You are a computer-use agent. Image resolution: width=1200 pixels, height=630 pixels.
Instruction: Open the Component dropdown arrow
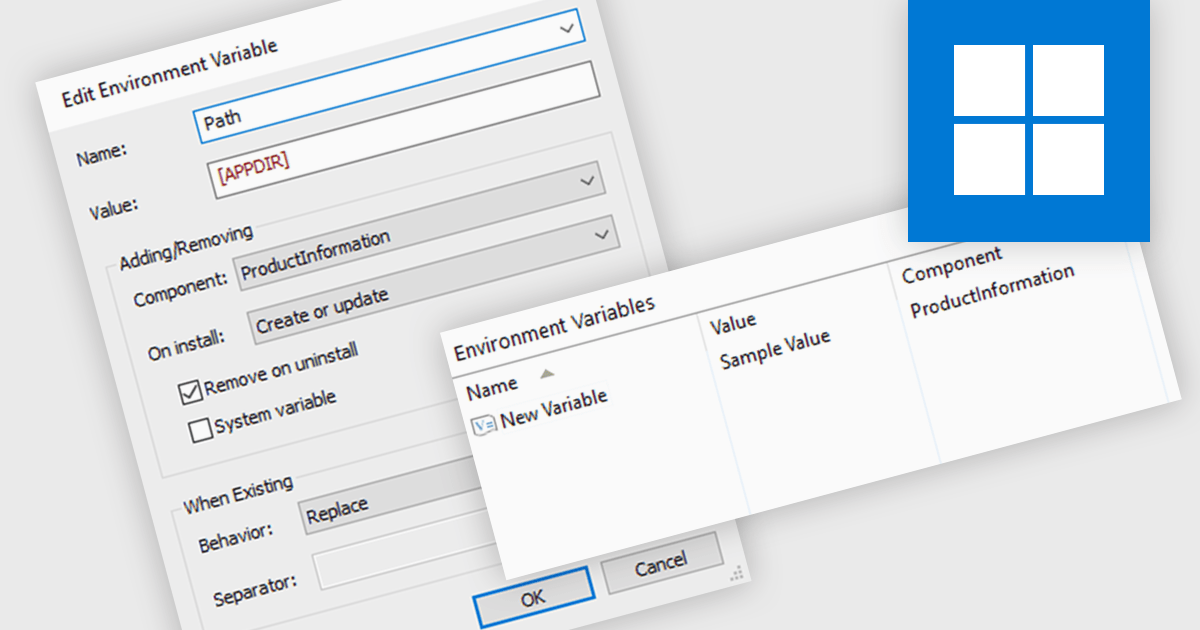587,183
